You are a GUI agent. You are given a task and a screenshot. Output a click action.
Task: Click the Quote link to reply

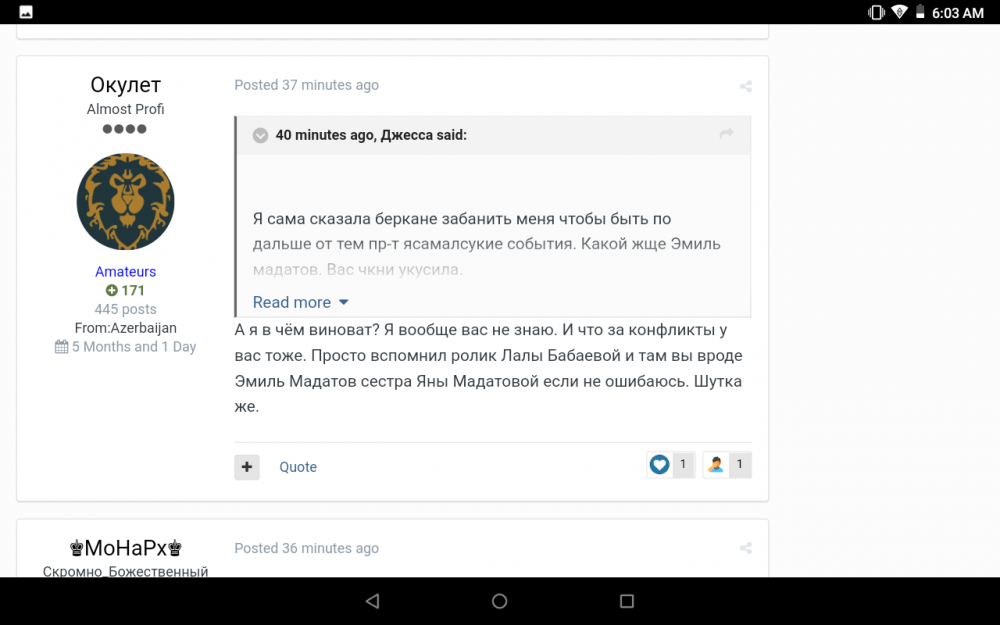[297, 467]
